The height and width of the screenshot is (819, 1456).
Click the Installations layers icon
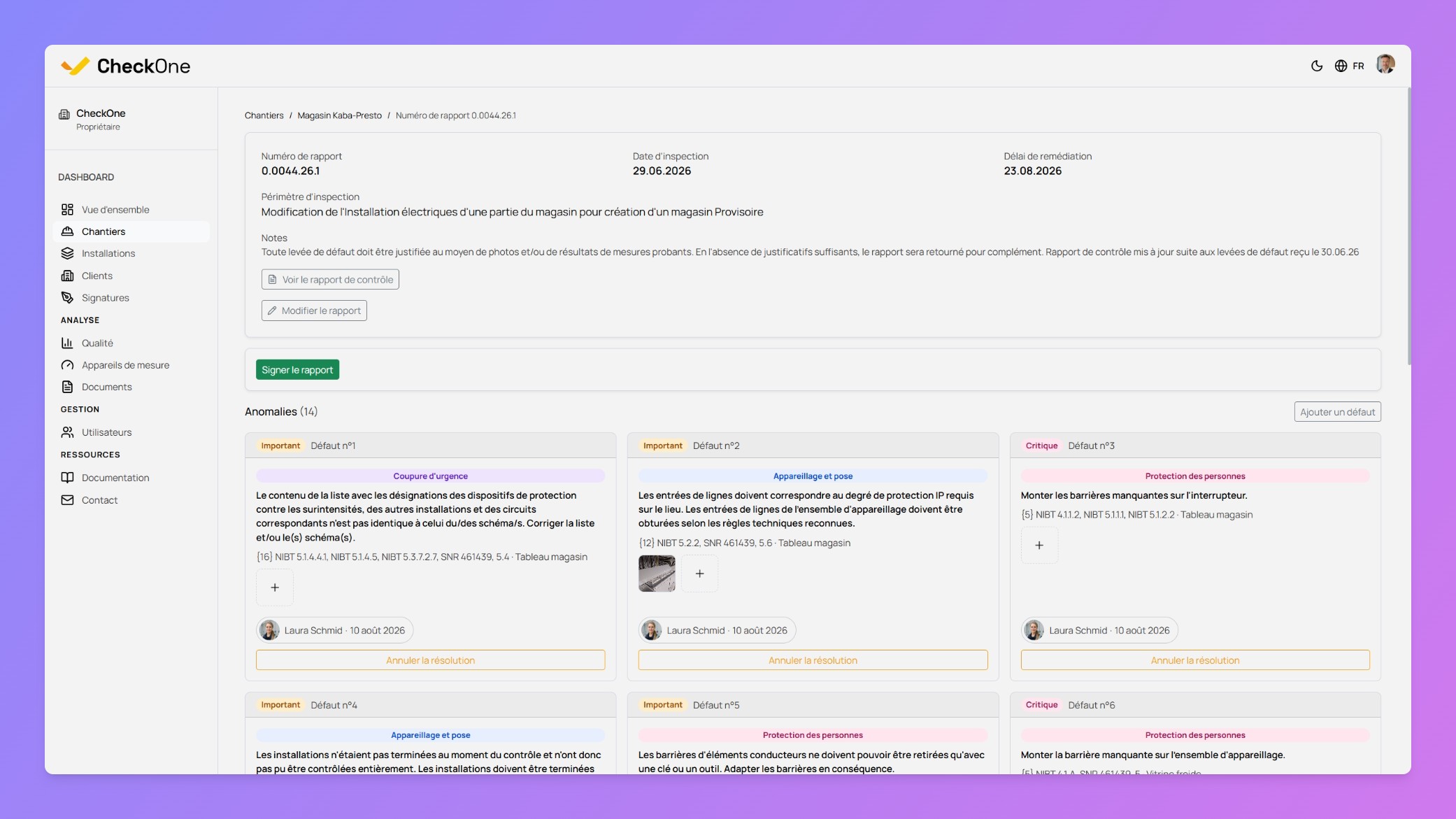click(x=67, y=253)
